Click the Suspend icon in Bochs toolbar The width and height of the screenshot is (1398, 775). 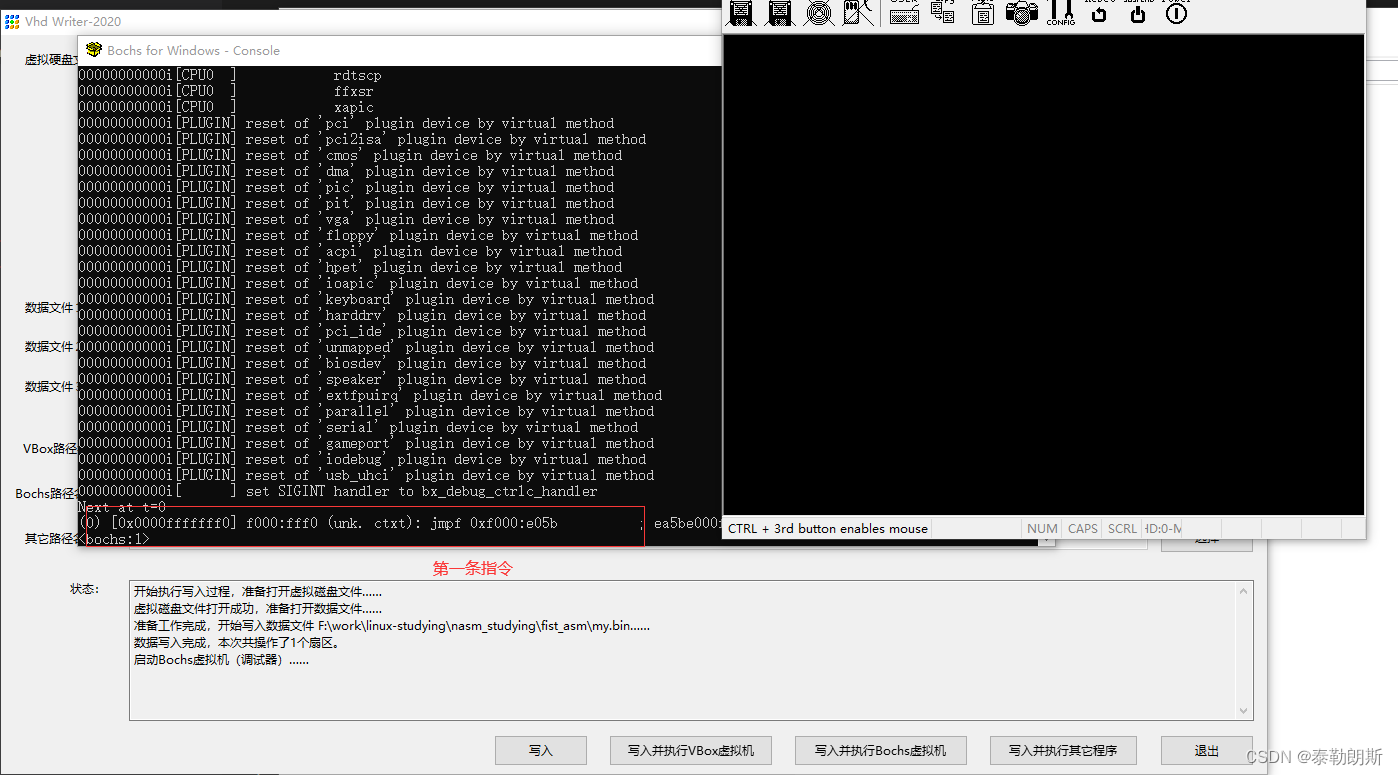[x=1137, y=13]
